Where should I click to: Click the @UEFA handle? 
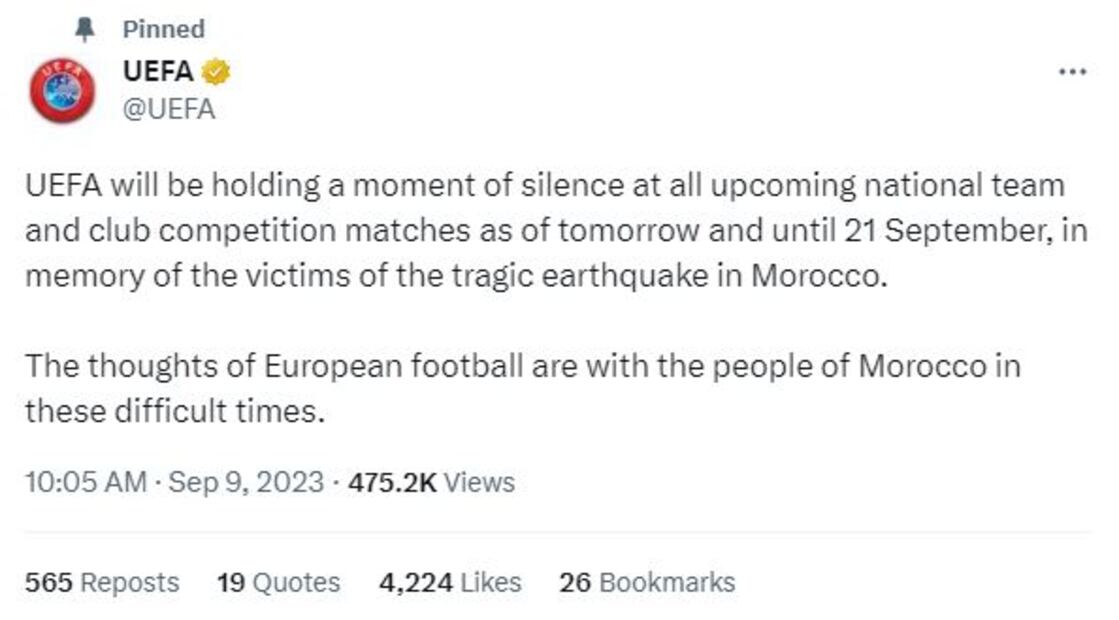click(x=168, y=109)
